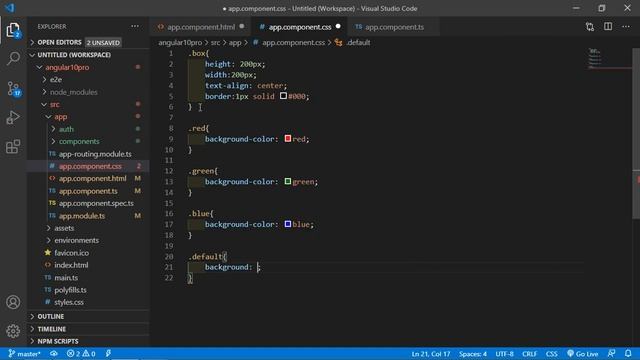Change encoding via UTF-8 status item
640x360 pixels.
(x=504, y=354)
